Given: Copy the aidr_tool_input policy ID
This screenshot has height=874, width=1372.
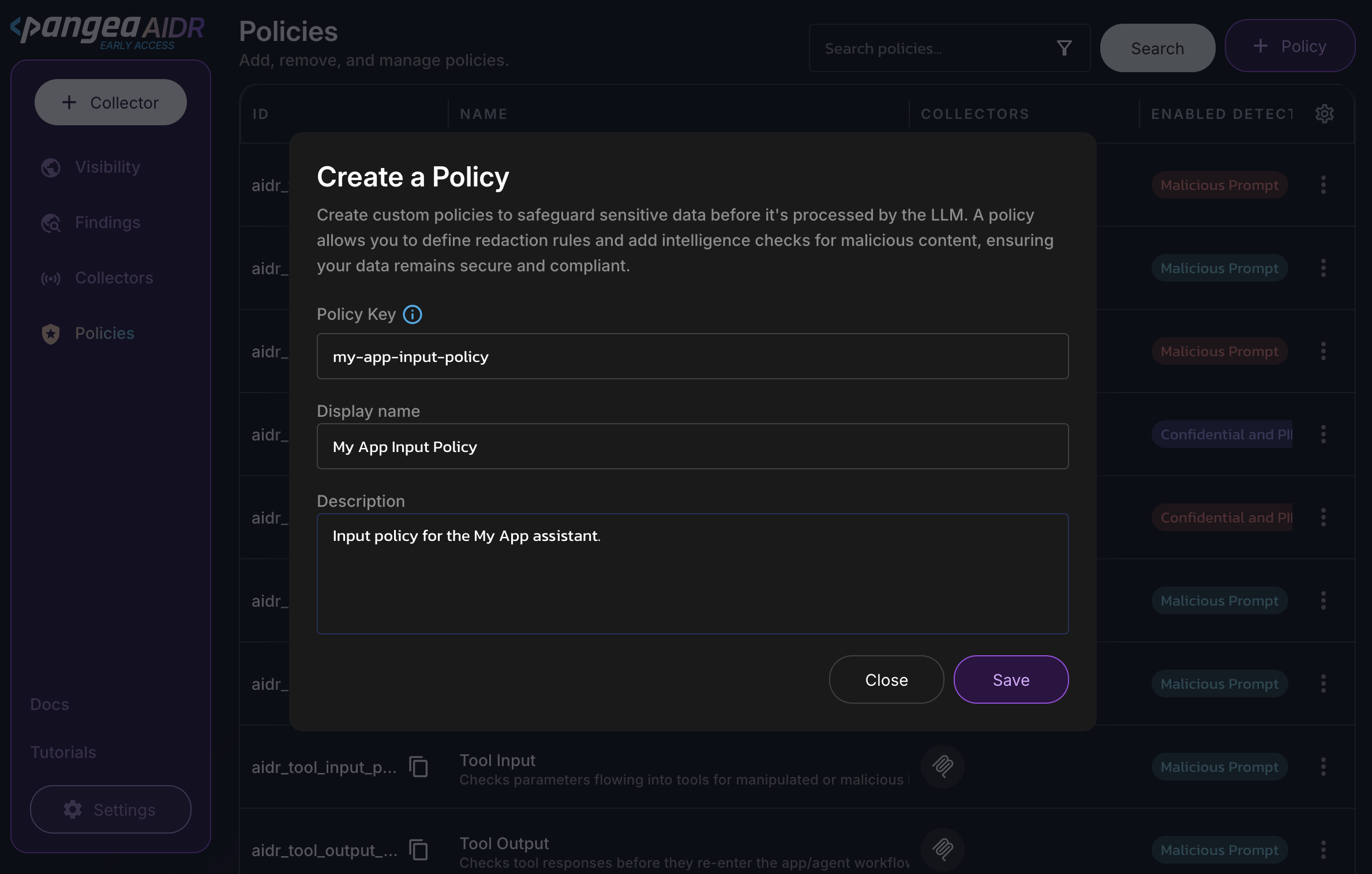Looking at the screenshot, I should pyautogui.click(x=418, y=767).
